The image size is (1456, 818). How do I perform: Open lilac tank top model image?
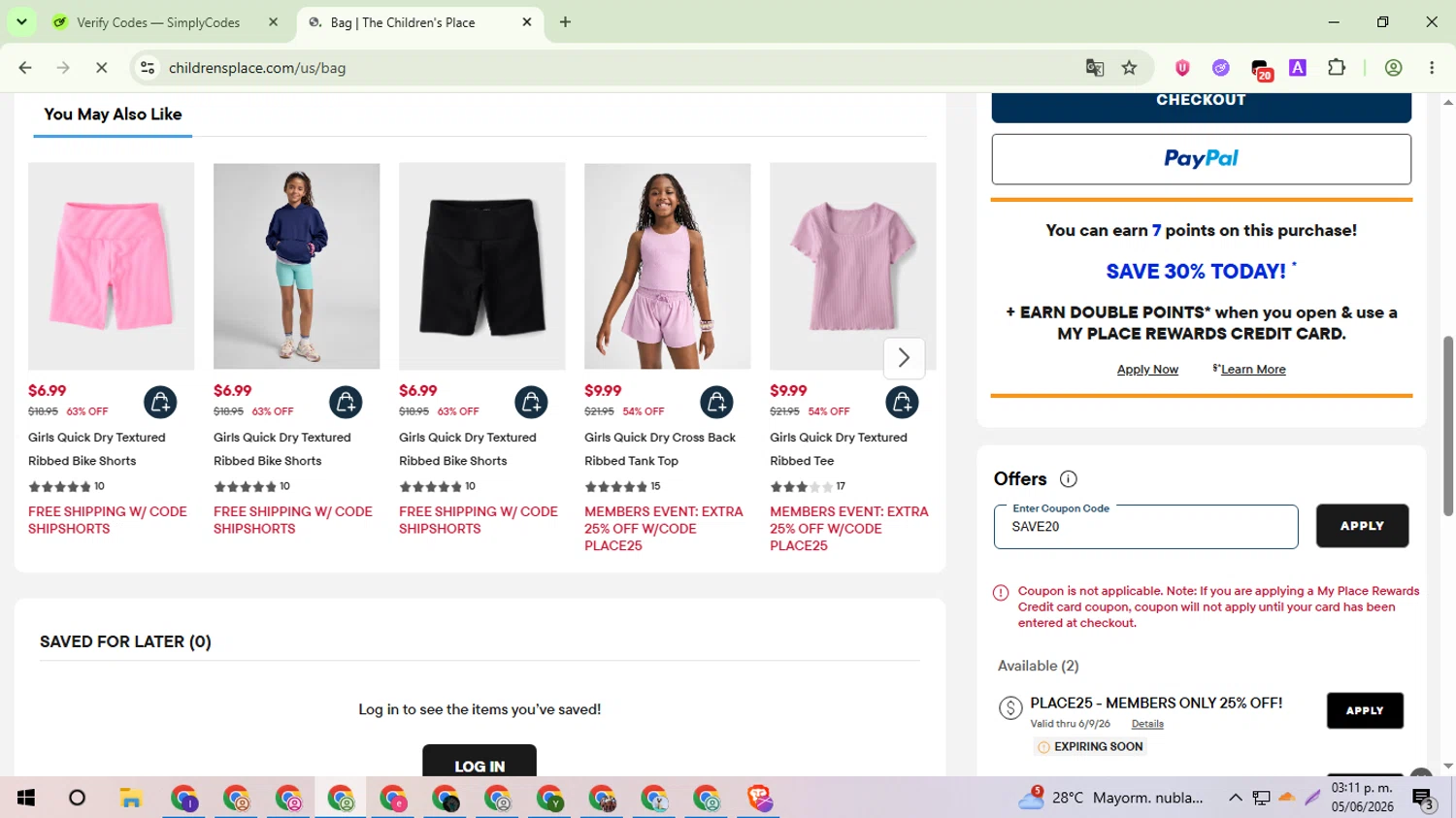[x=667, y=266]
